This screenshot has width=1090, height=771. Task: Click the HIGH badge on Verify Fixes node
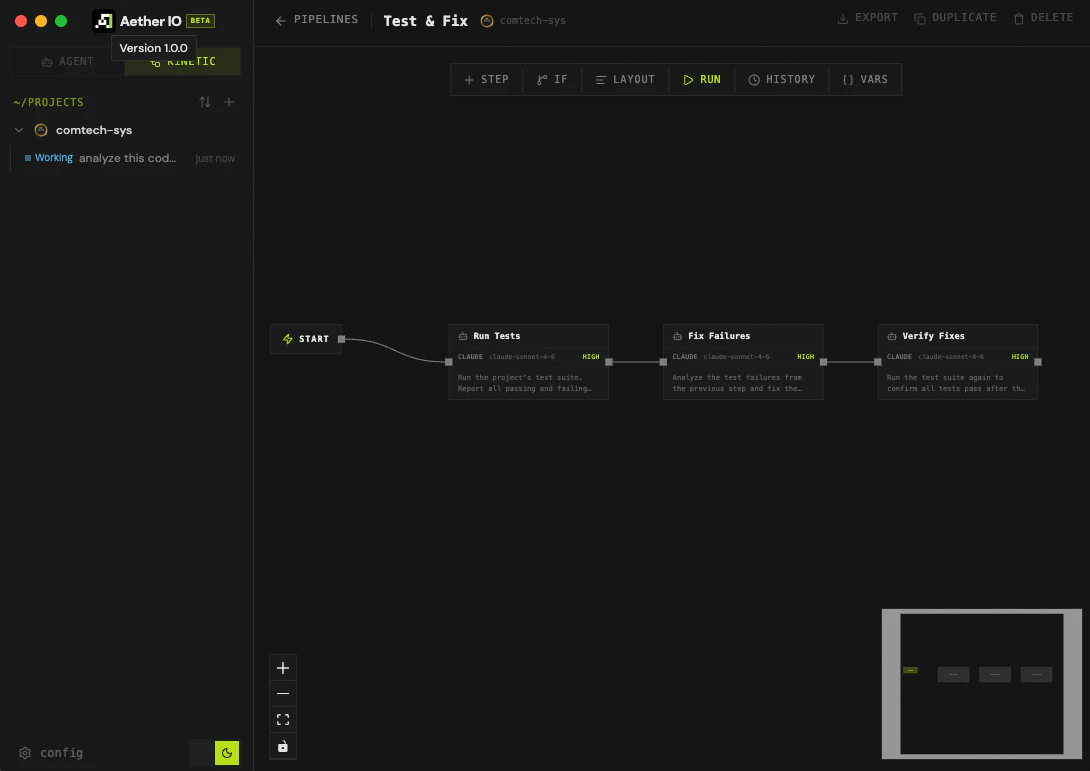[1020, 357]
